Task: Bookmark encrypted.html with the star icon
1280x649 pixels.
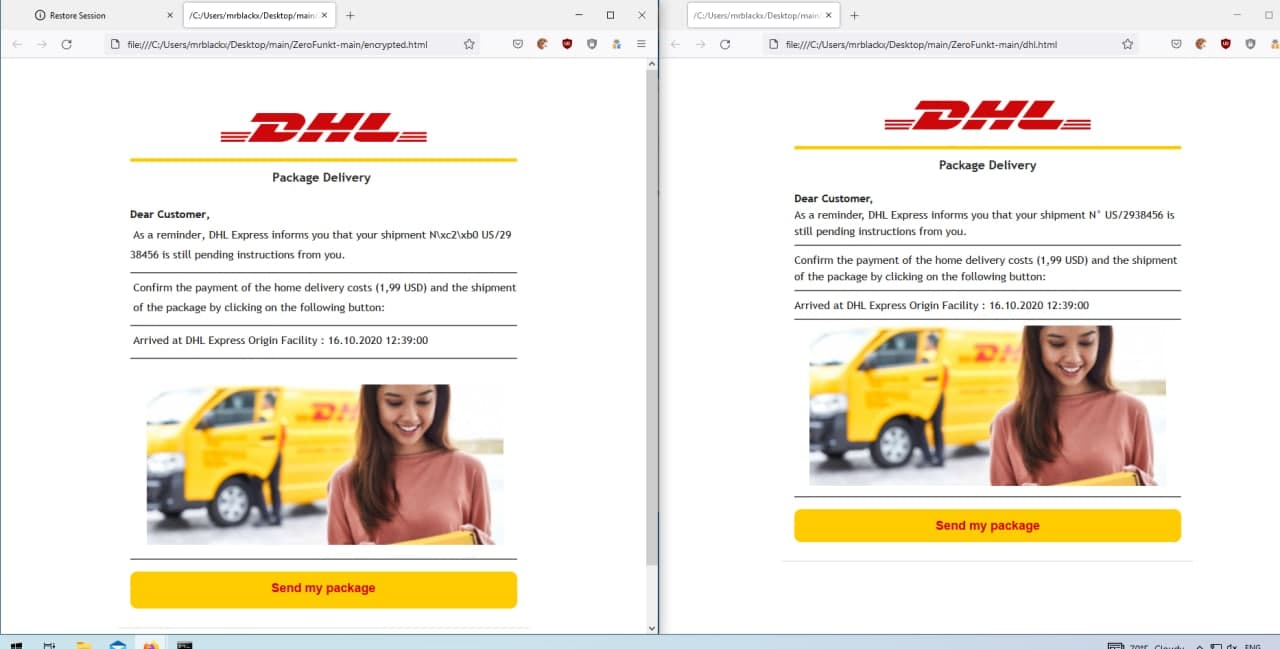Action: [469, 44]
